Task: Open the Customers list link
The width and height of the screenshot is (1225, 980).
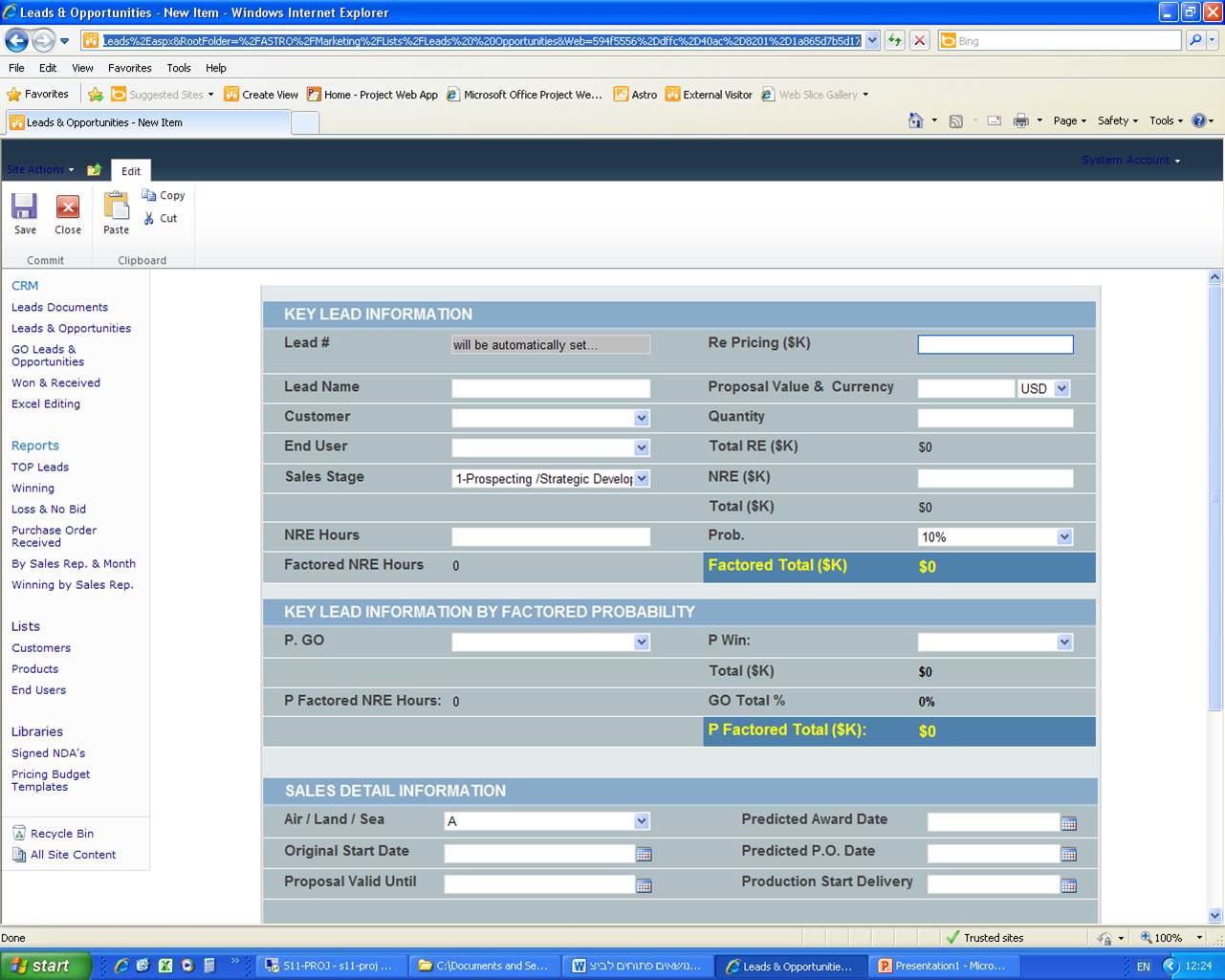Action: click(x=41, y=647)
